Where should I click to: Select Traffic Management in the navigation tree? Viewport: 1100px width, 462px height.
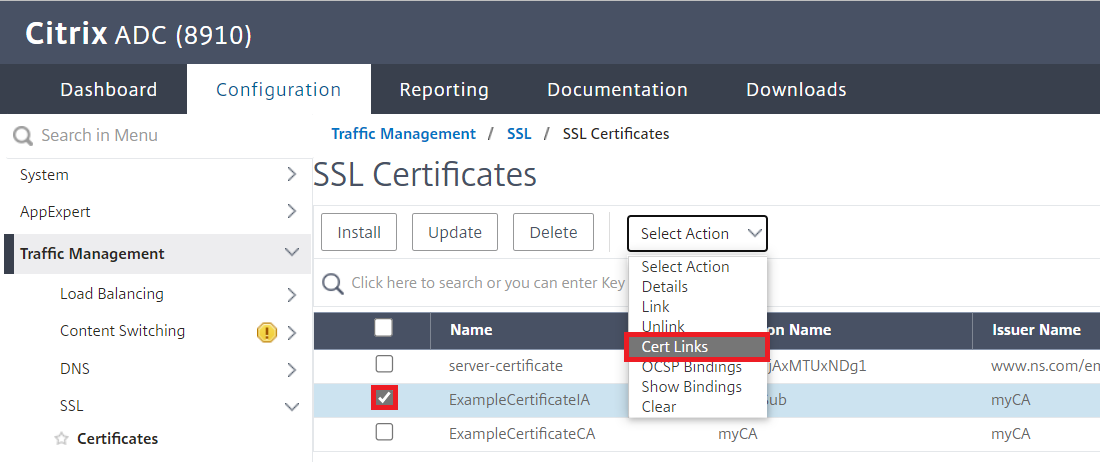coord(92,254)
